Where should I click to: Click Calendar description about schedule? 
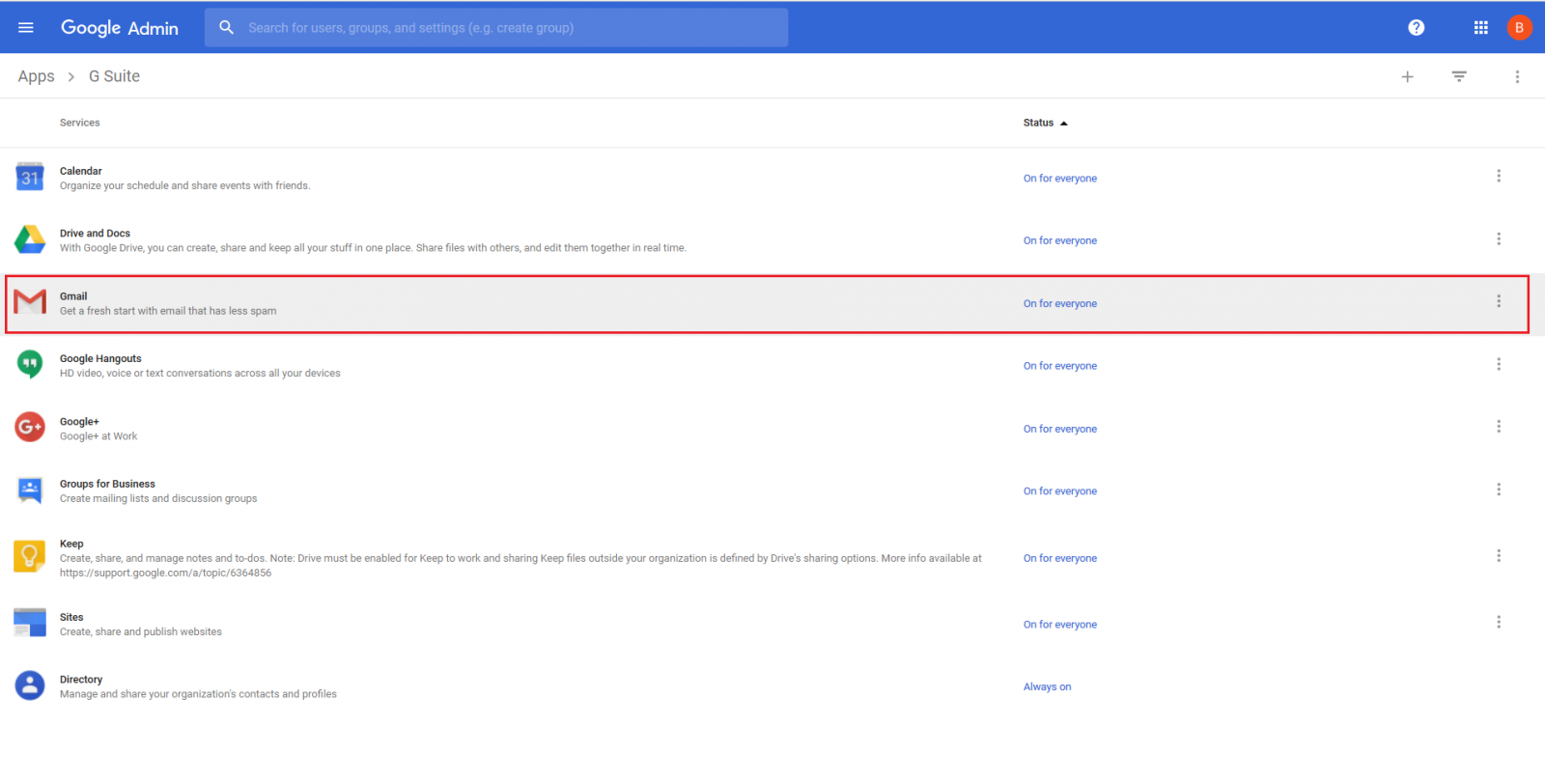pos(184,185)
